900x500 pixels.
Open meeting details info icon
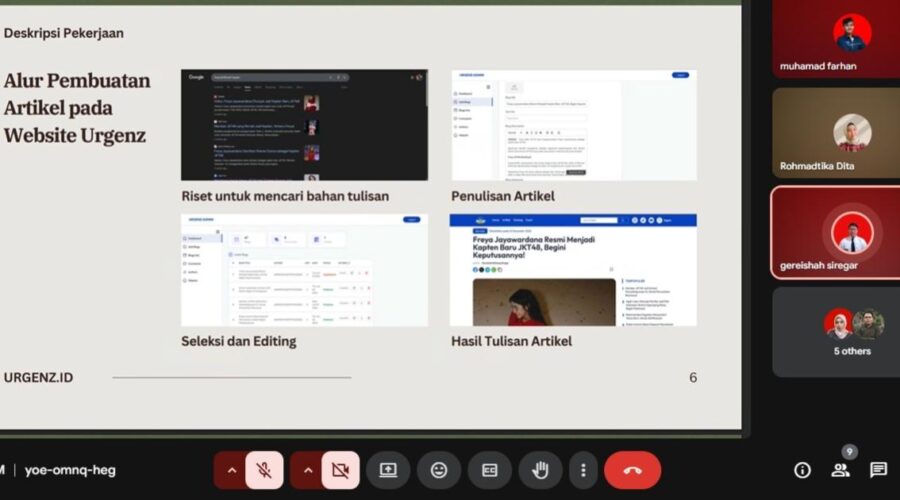click(802, 470)
